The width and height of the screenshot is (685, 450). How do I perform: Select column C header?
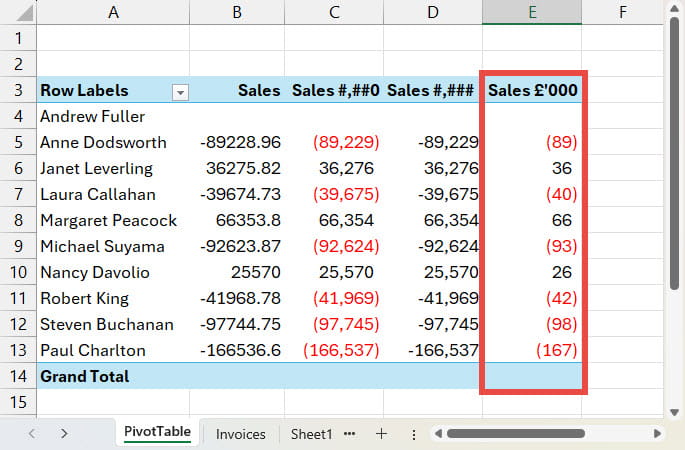pyautogui.click(x=334, y=12)
